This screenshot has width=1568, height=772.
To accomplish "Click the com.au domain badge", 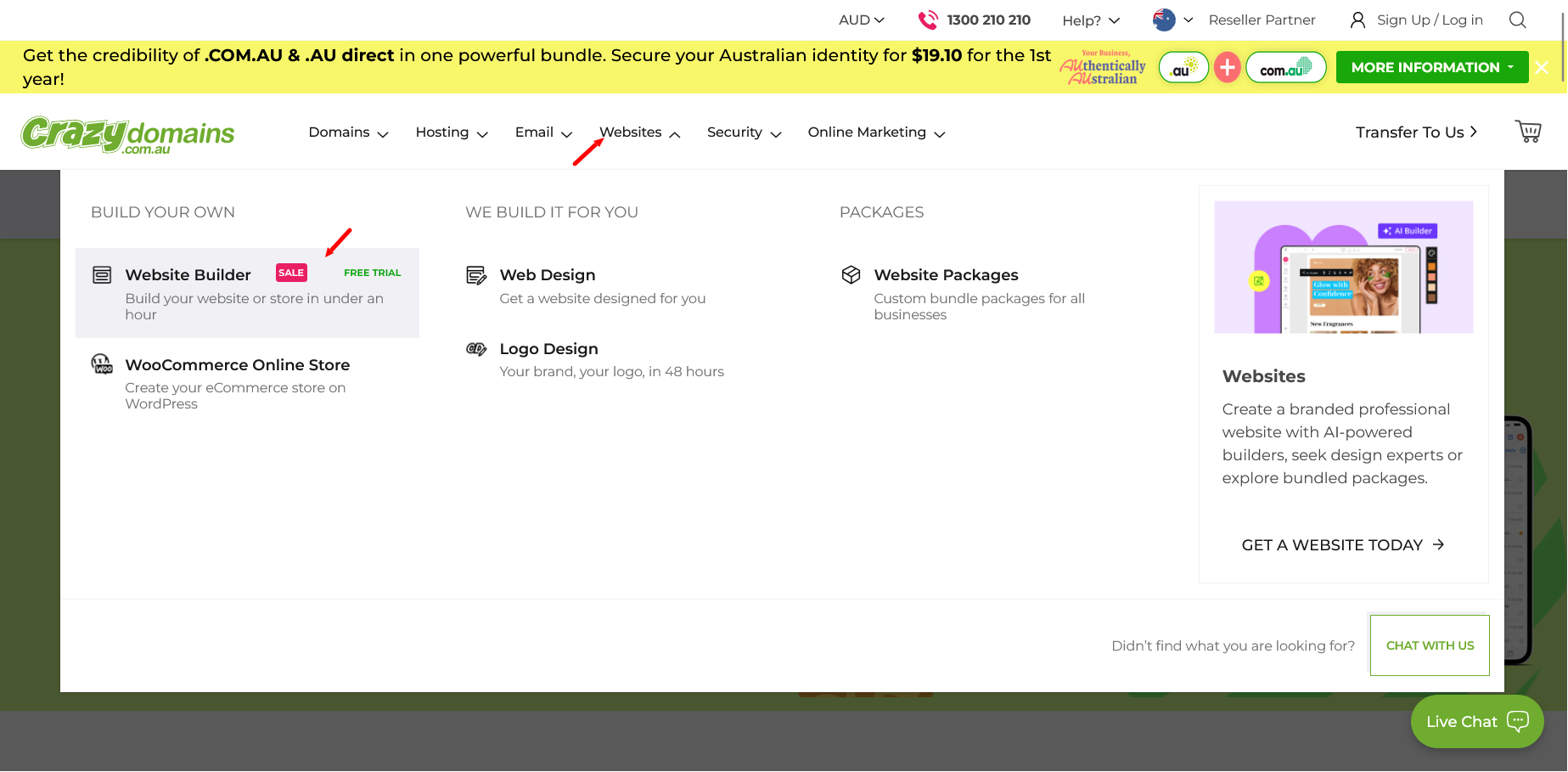I will (x=1286, y=67).
